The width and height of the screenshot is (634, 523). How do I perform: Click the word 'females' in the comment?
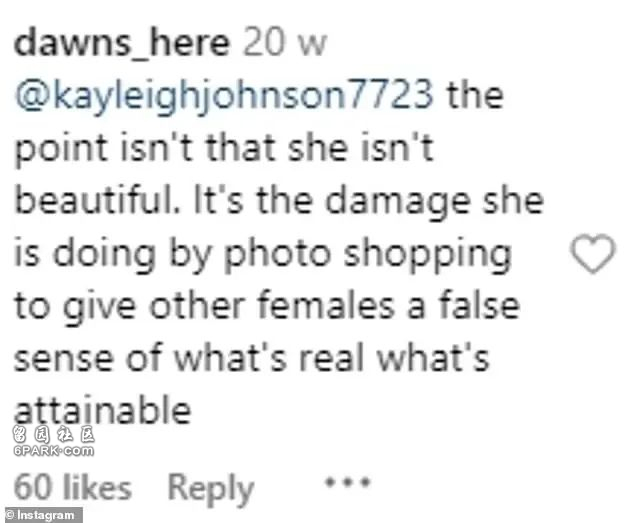[326, 305]
